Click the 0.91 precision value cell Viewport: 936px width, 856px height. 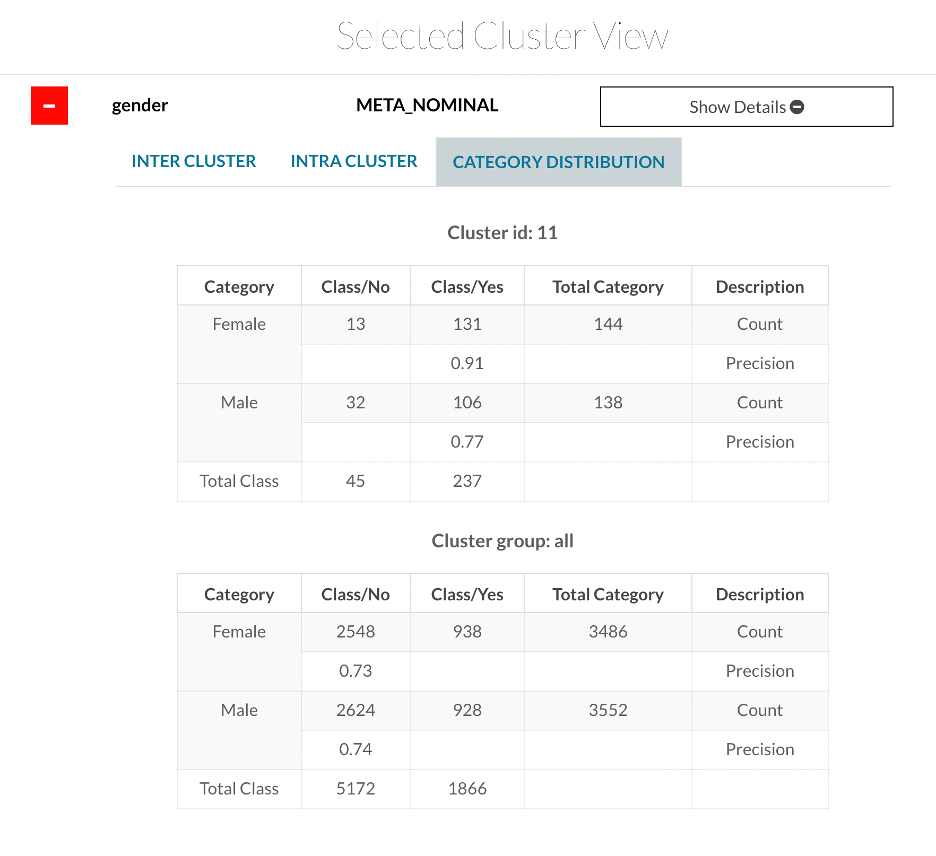point(467,363)
